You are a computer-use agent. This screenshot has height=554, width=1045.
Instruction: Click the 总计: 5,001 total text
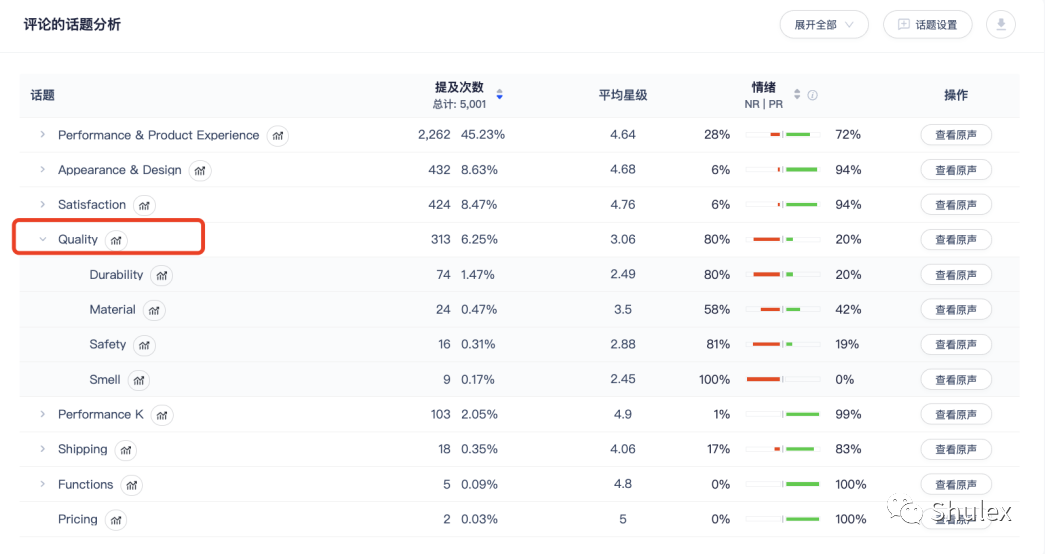point(459,104)
